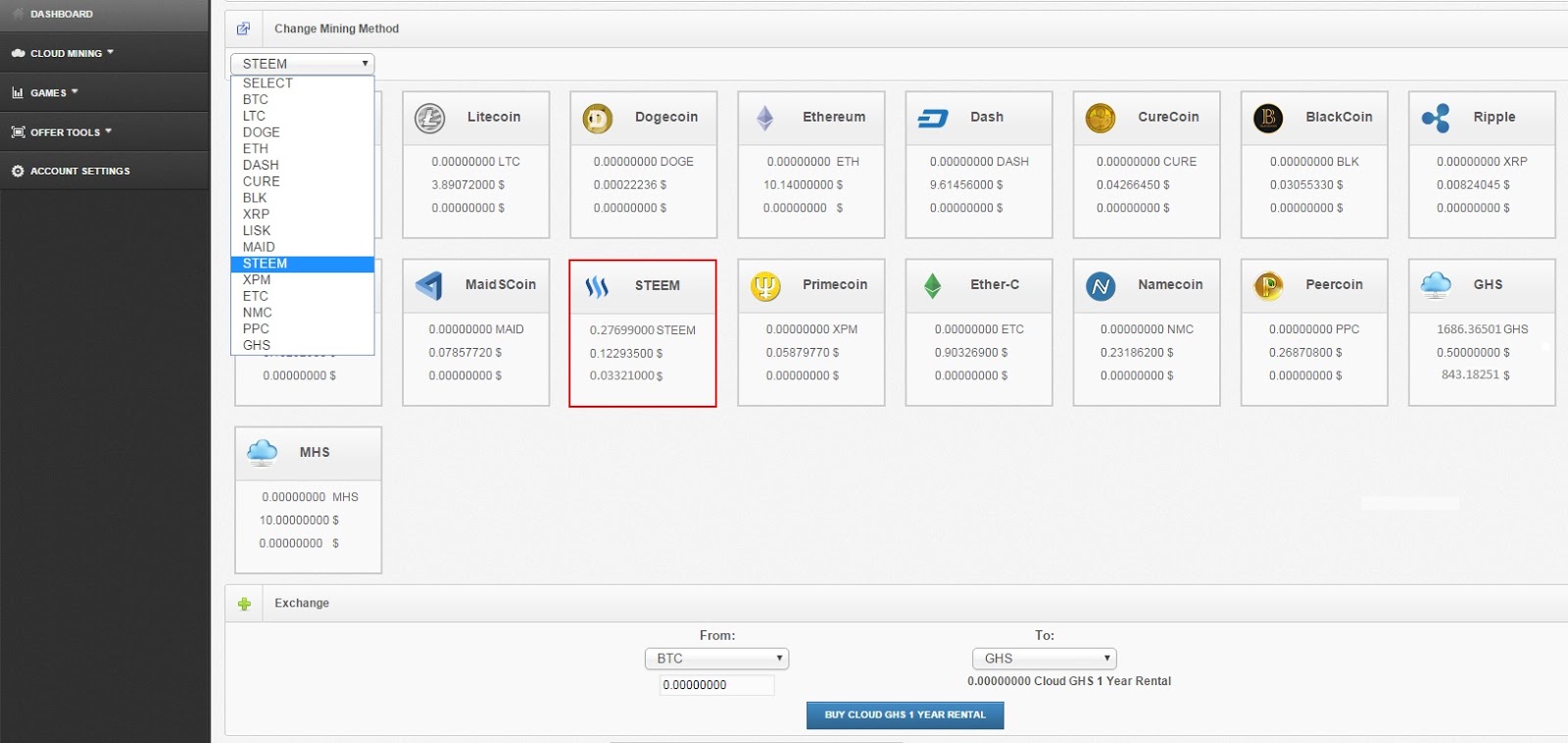Image resolution: width=1568 pixels, height=743 pixels.
Task: Click the STEEM waves icon
Action: click(597, 286)
